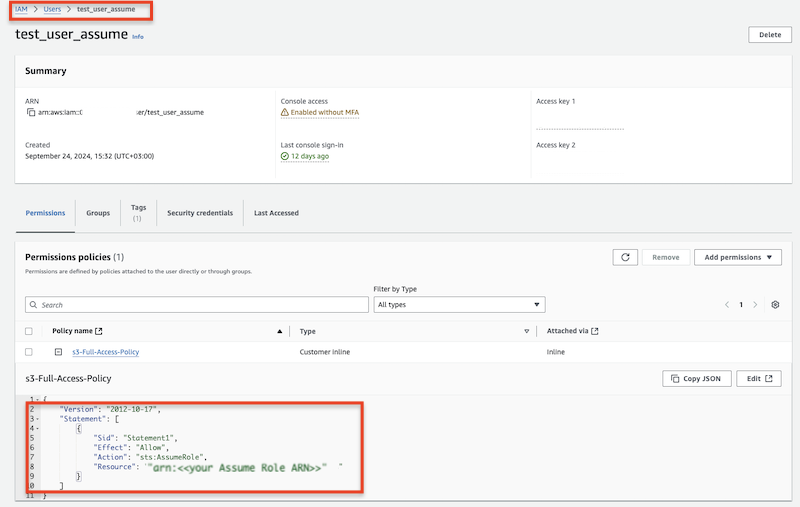
Task: Toggle the select all policies checkbox
Action: coord(29,331)
